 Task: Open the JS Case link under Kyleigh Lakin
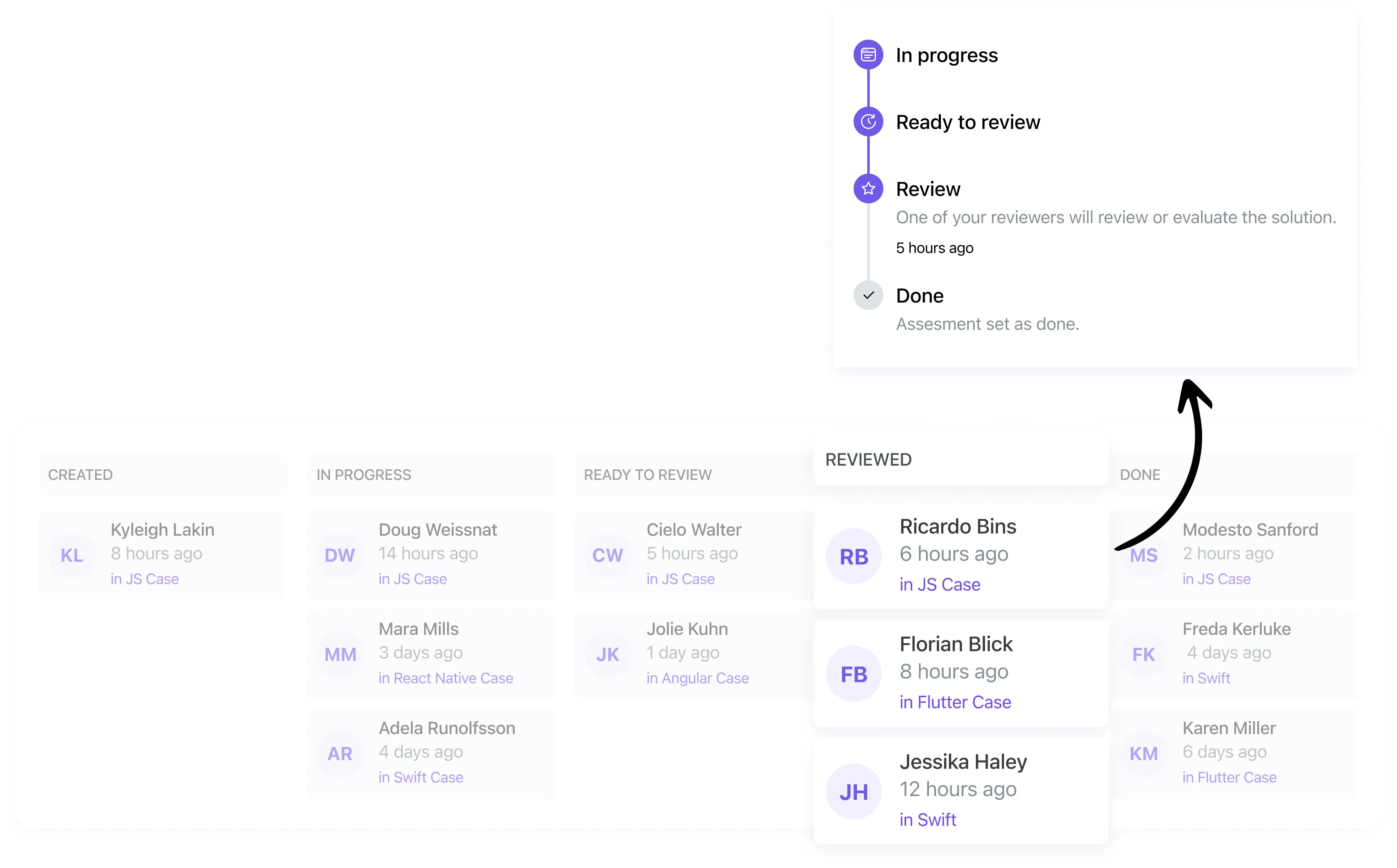coord(145,579)
